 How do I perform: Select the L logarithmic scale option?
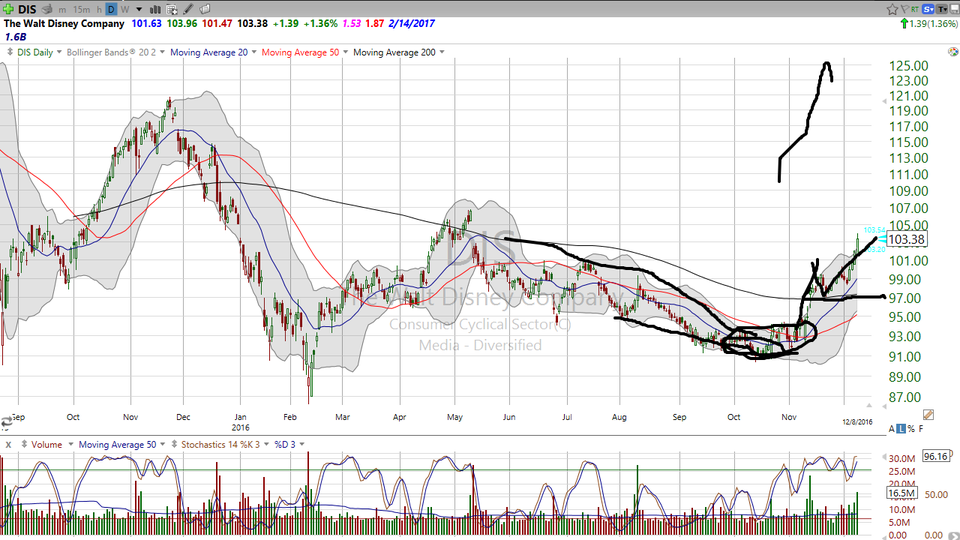coord(901,429)
